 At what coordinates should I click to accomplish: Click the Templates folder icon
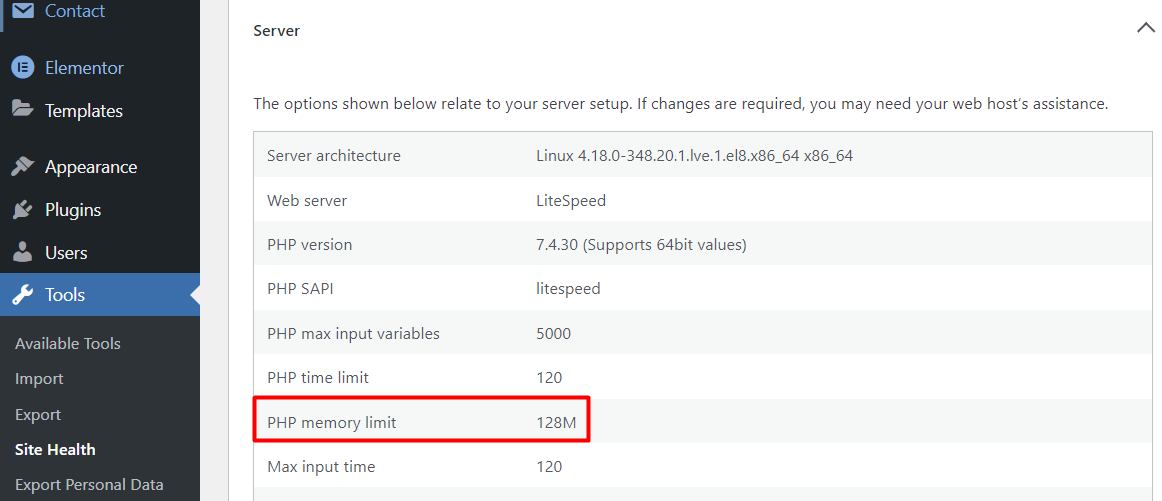coord(22,110)
